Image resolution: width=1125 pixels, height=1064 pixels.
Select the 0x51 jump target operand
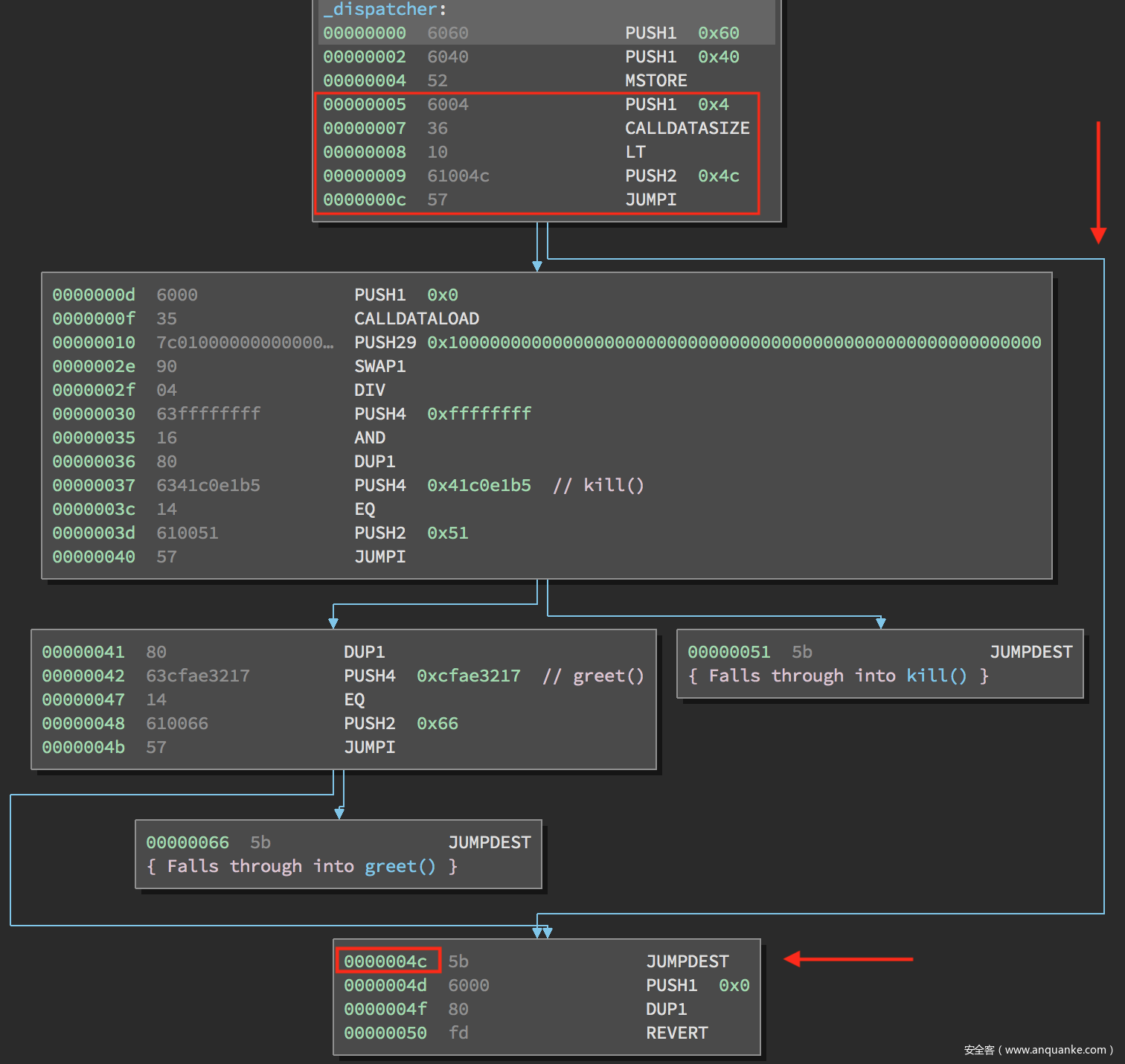(x=447, y=533)
